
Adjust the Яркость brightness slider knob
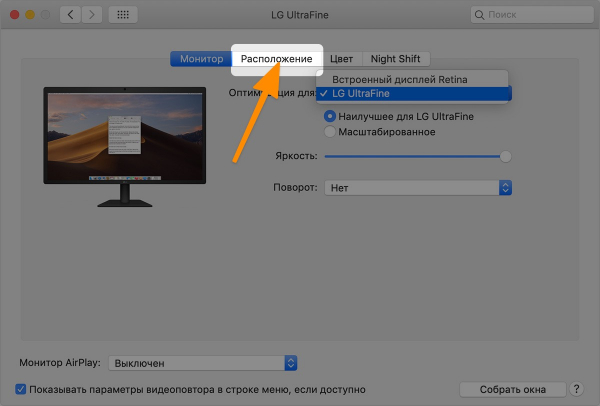(505, 156)
